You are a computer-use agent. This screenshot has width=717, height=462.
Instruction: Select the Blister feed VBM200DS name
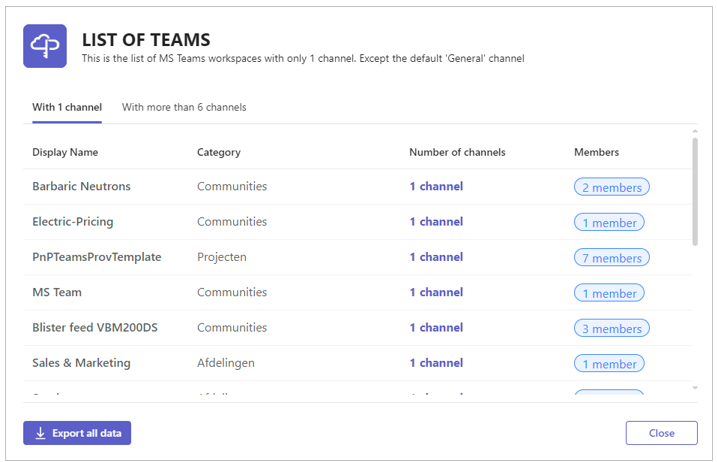click(95, 328)
